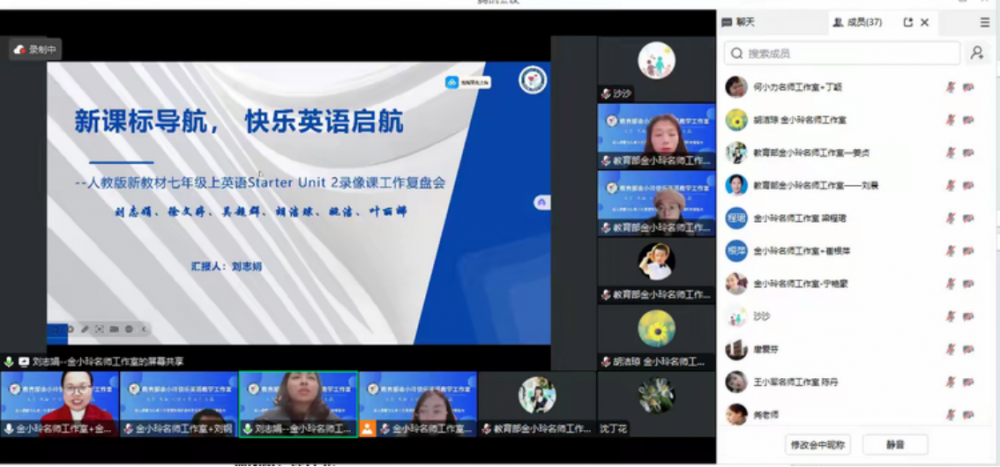
Task: Click the mic icon in the 王小军名师工作室 陈丹 row
Action: [x=950, y=382]
